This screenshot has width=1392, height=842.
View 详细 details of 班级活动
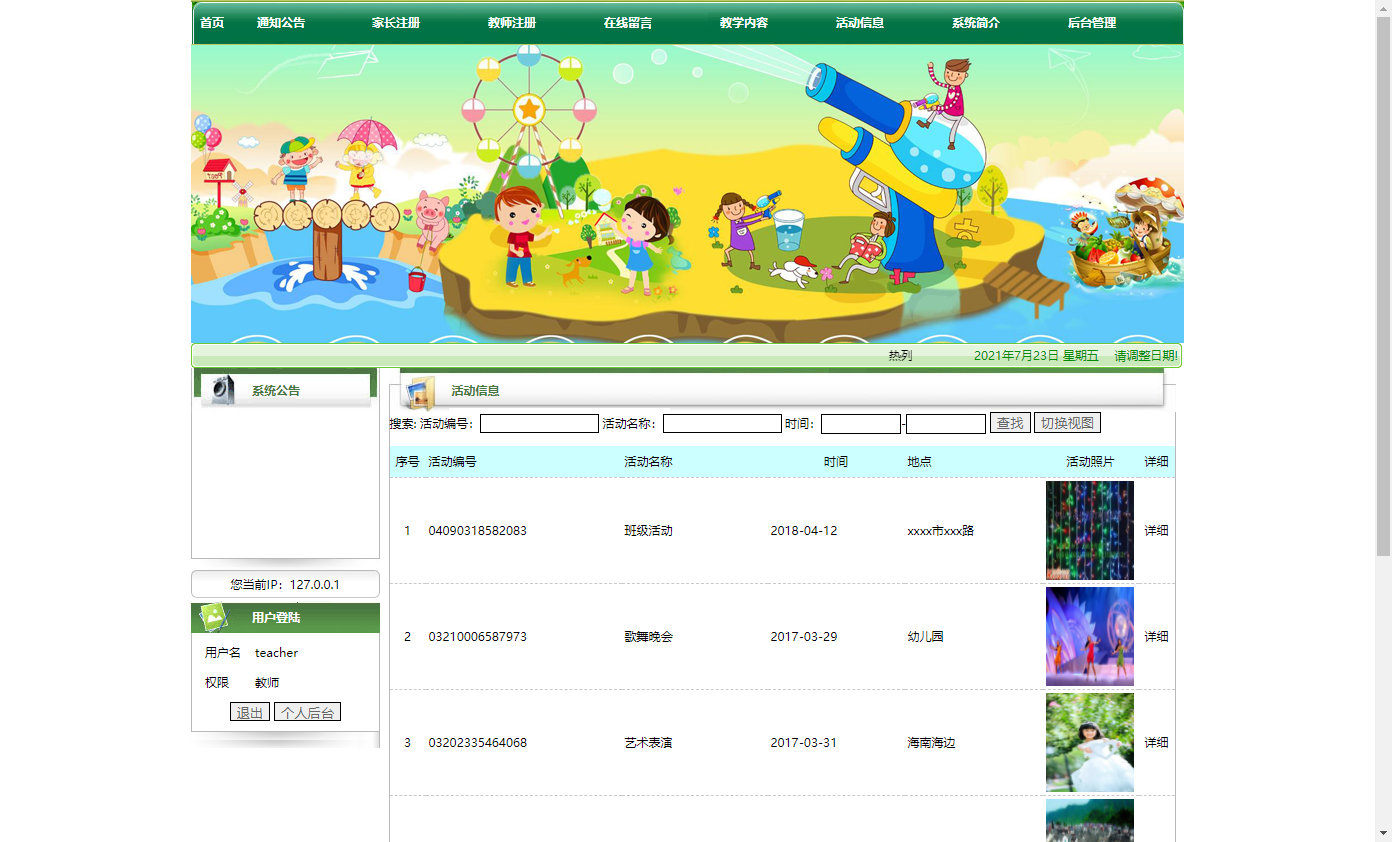coord(1156,530)
